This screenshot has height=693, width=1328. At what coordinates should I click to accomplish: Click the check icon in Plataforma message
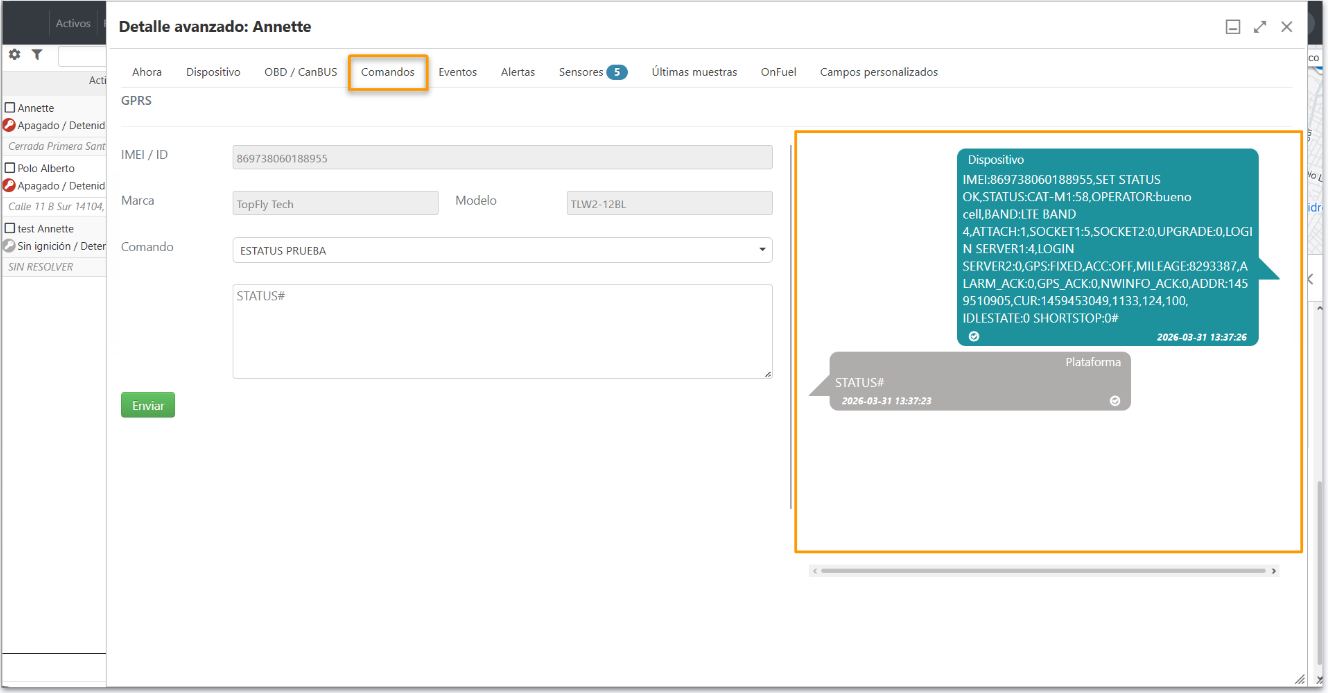tap(1115, 401)
